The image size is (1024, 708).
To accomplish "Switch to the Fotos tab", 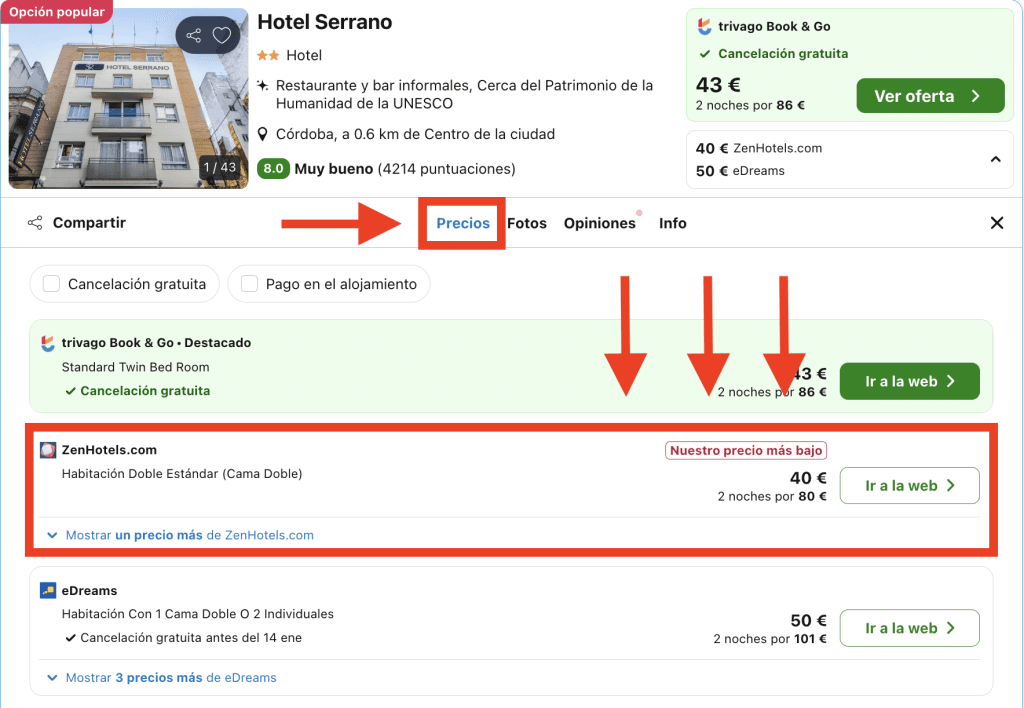I will click(x=527, y=223).
